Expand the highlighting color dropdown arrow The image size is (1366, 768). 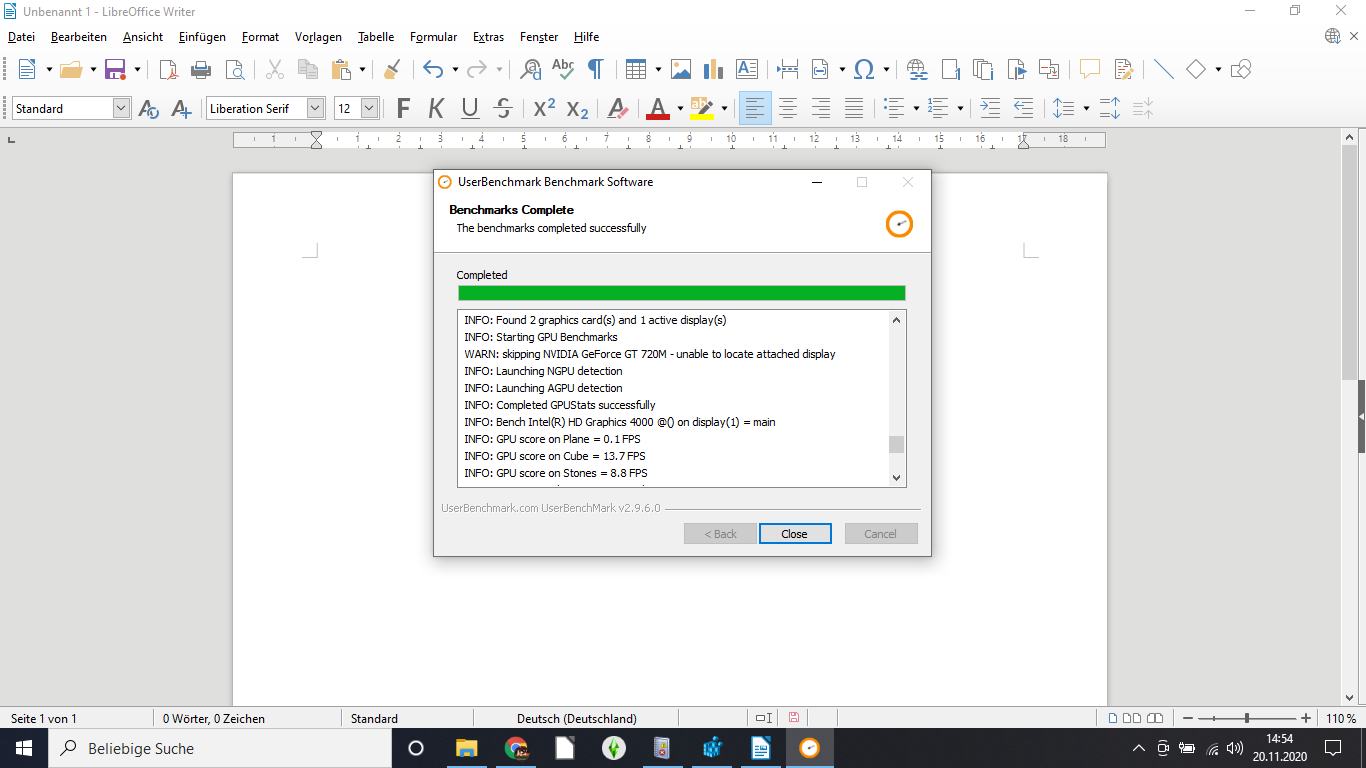pyautogui.click(x=724, y=108)
